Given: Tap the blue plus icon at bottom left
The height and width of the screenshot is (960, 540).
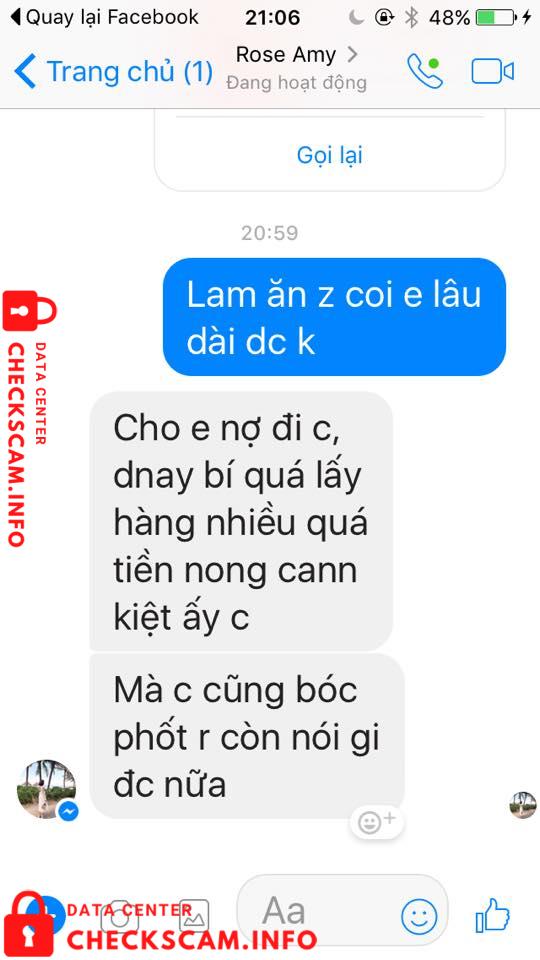Looking at the screenshot, I should (51, 915).
